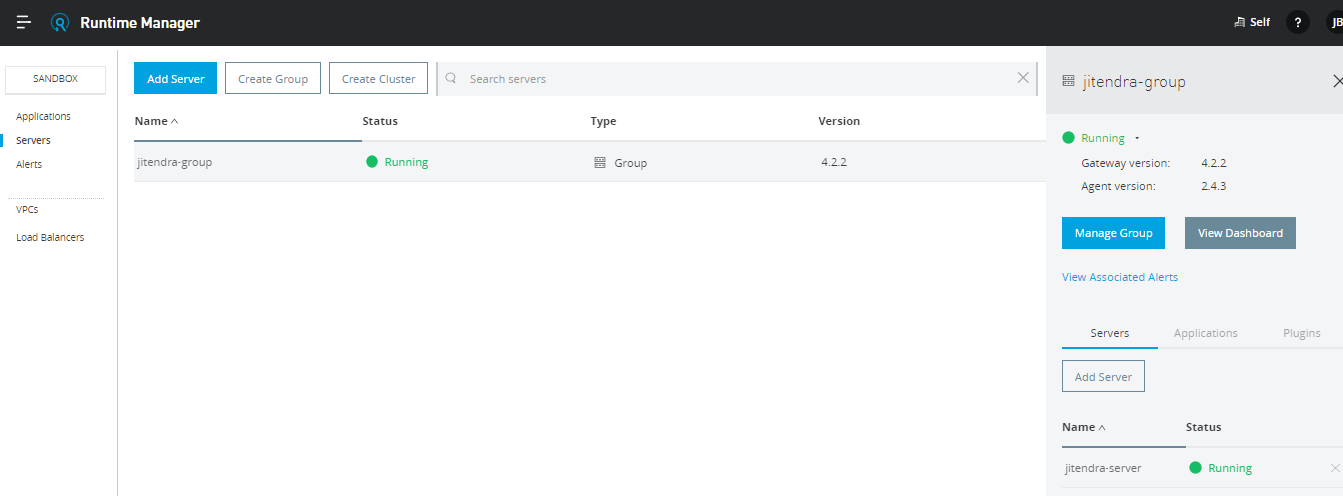
Task: Click the Agent version value 2.4.3
Action: tap(1214, 186)
